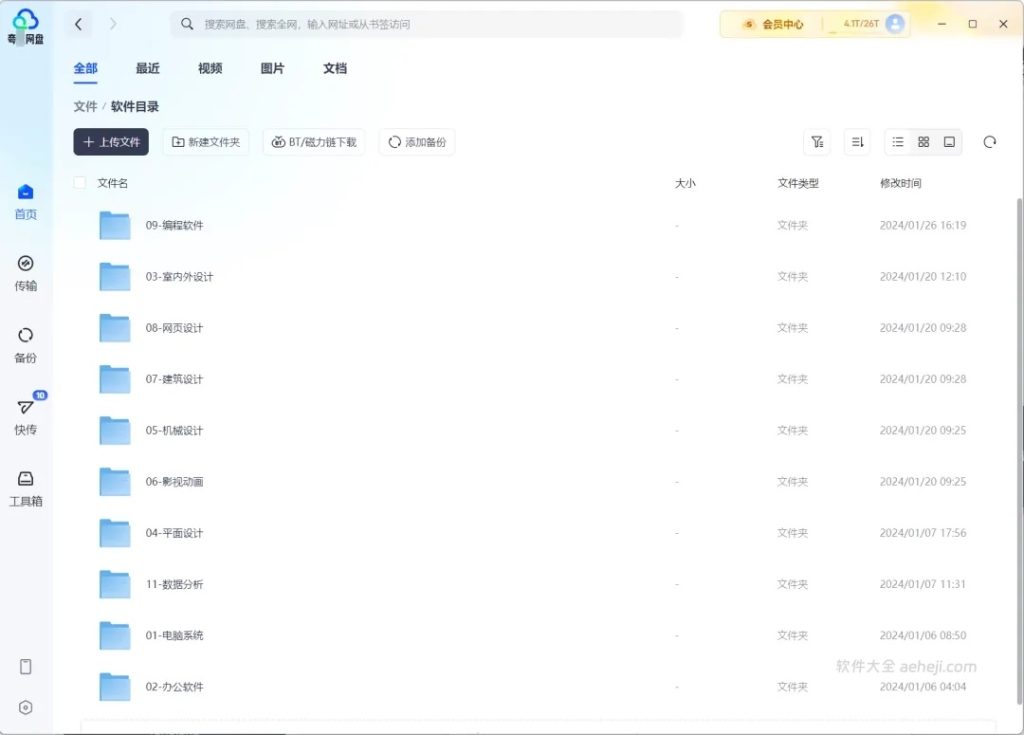Click the back navigation arrow

point(78,23)
